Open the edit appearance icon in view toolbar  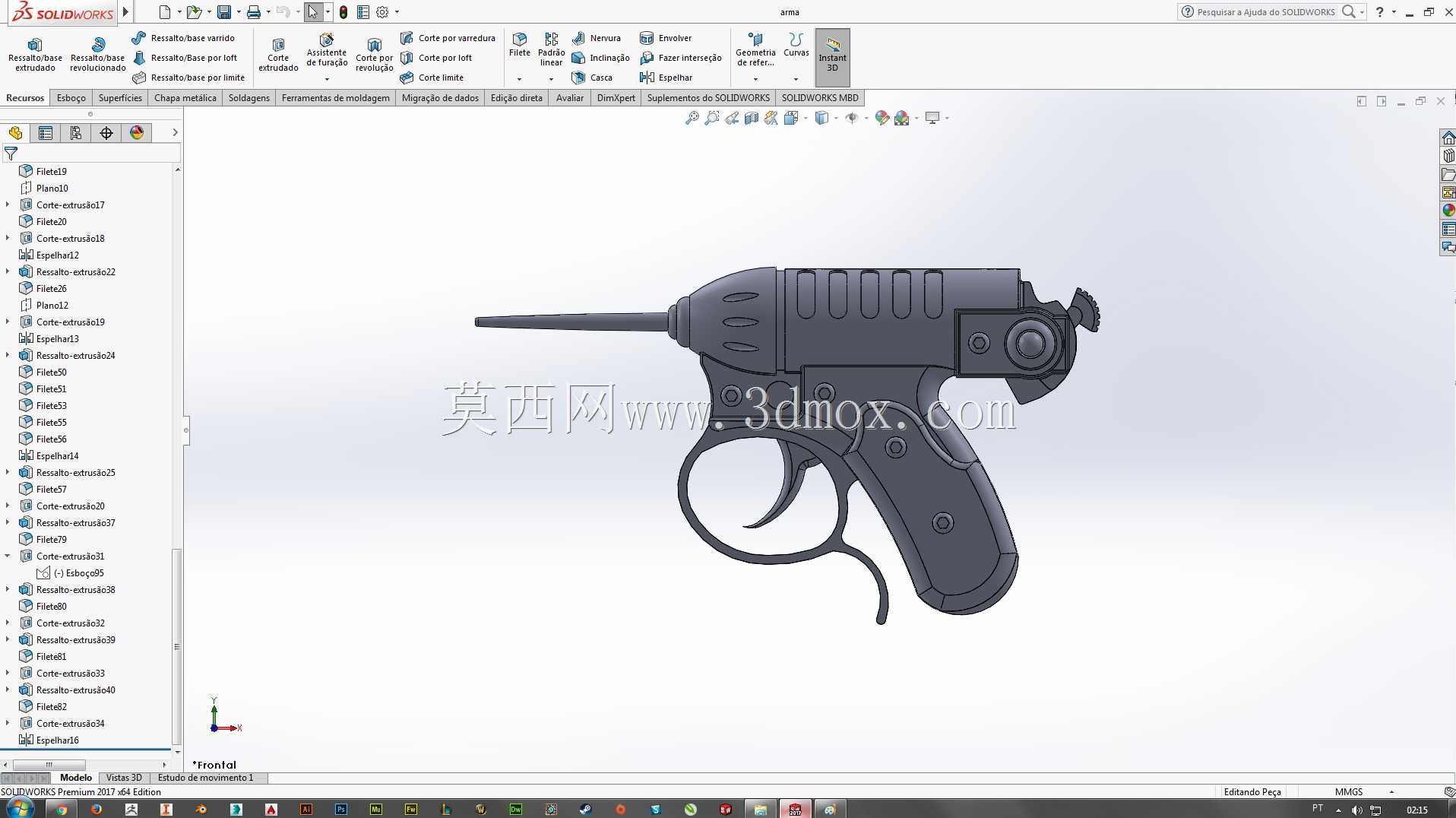tap(882, 118)
